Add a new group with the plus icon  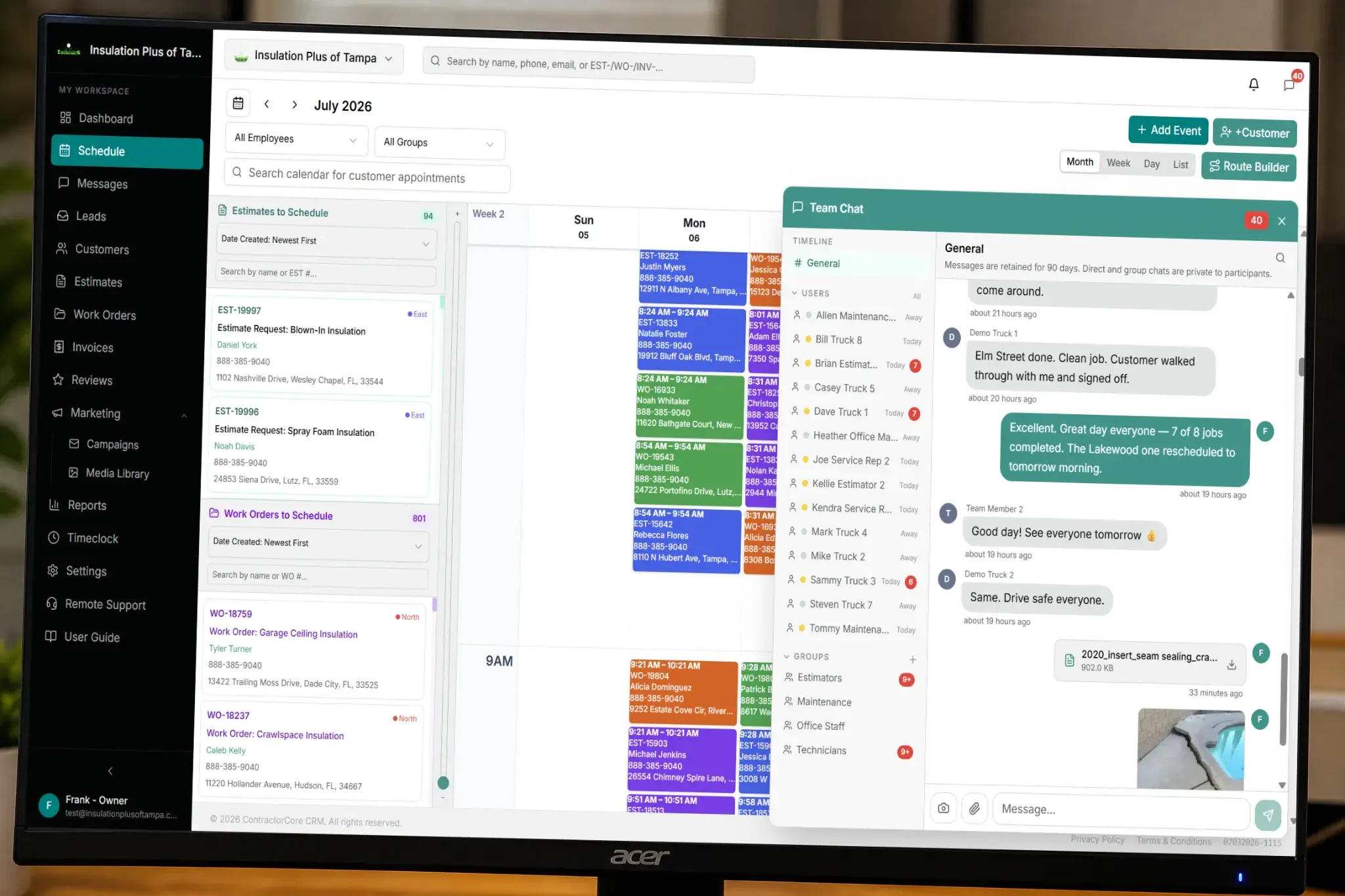[x=912, y=659]
